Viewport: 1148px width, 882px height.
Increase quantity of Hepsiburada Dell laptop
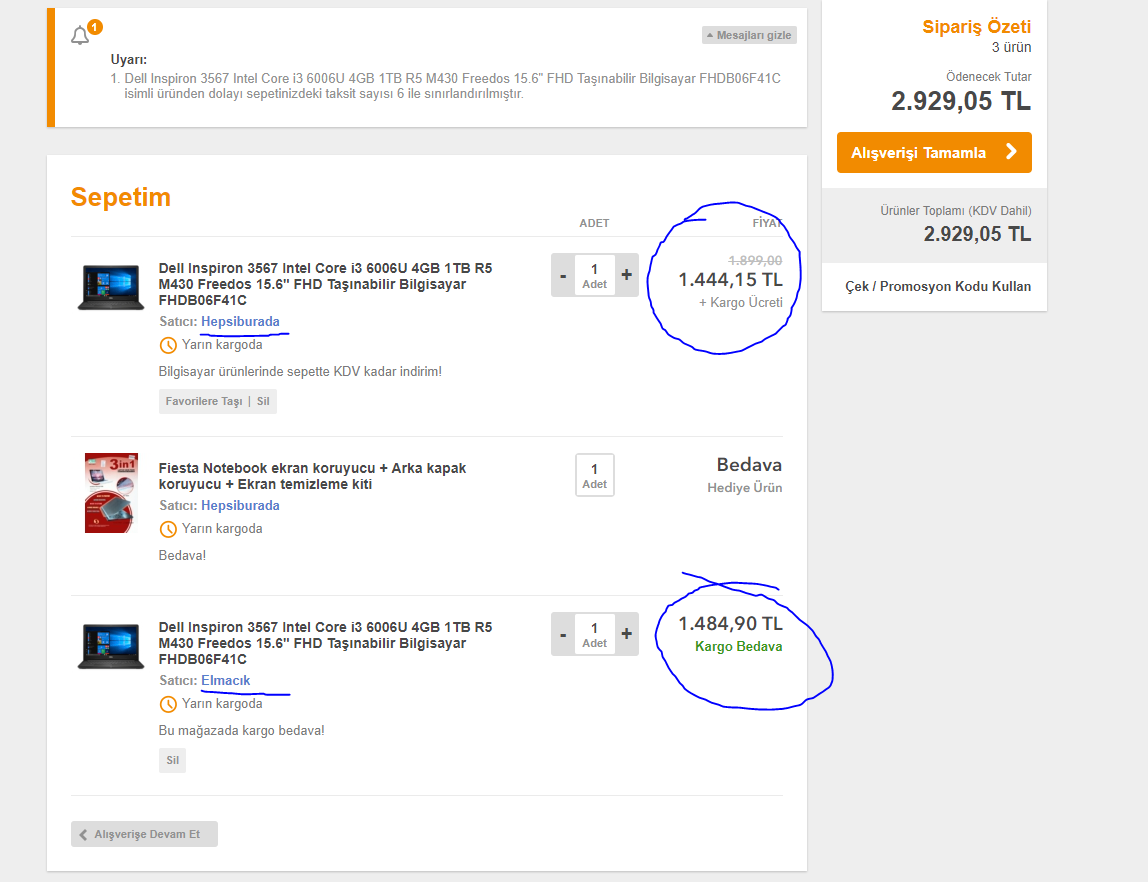coord(627,275)
